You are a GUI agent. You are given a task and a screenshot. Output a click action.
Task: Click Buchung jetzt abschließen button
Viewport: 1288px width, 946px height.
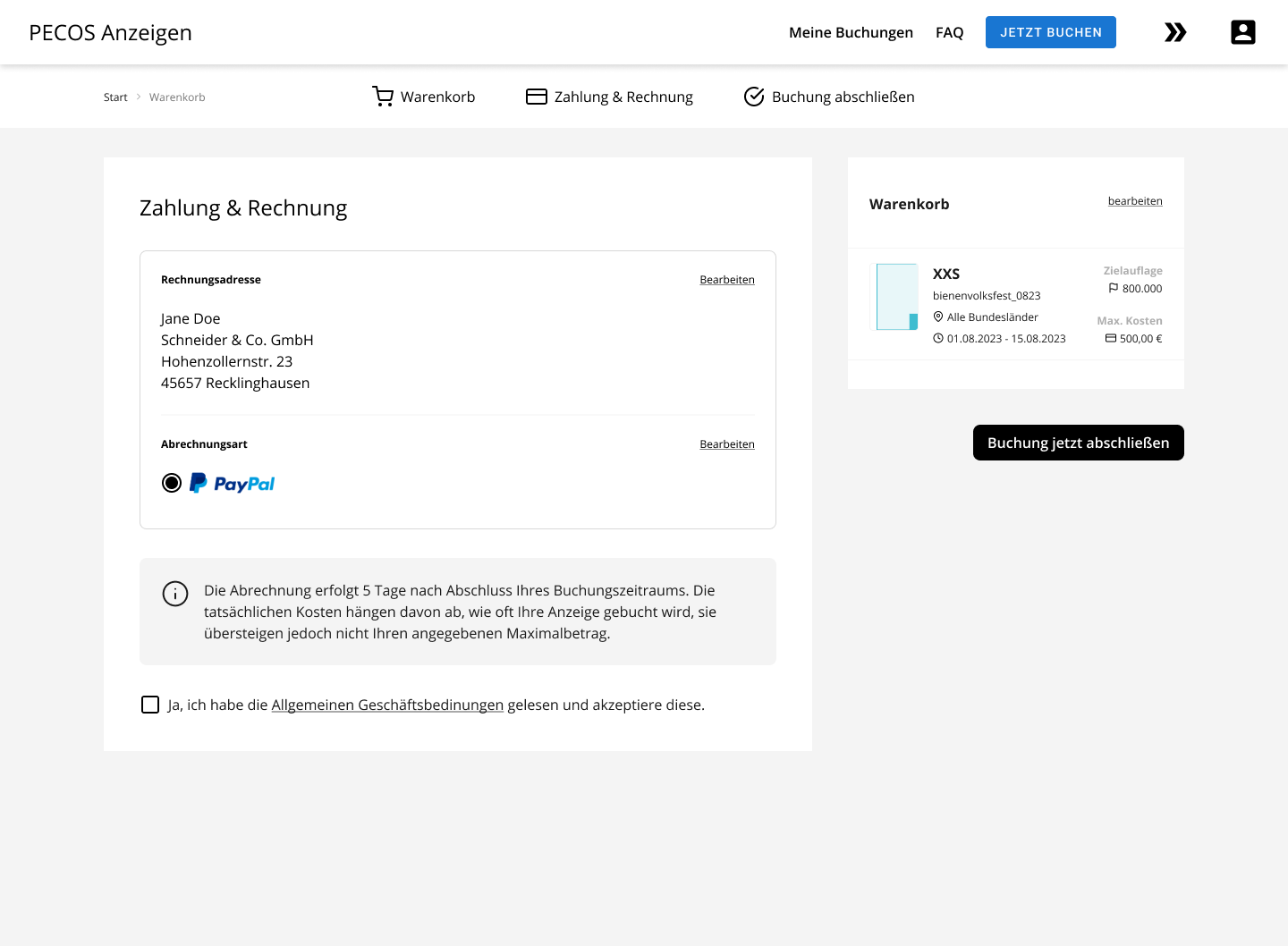pyautogui.click(x=1079, y=443)
